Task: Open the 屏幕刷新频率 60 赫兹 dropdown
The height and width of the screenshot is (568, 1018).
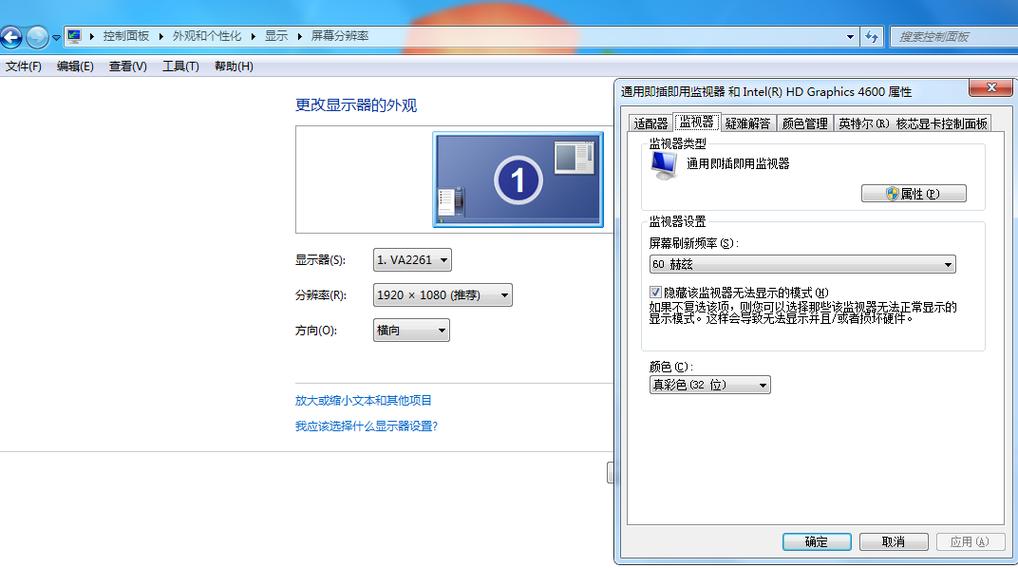Action: click(x=802, y=264)
